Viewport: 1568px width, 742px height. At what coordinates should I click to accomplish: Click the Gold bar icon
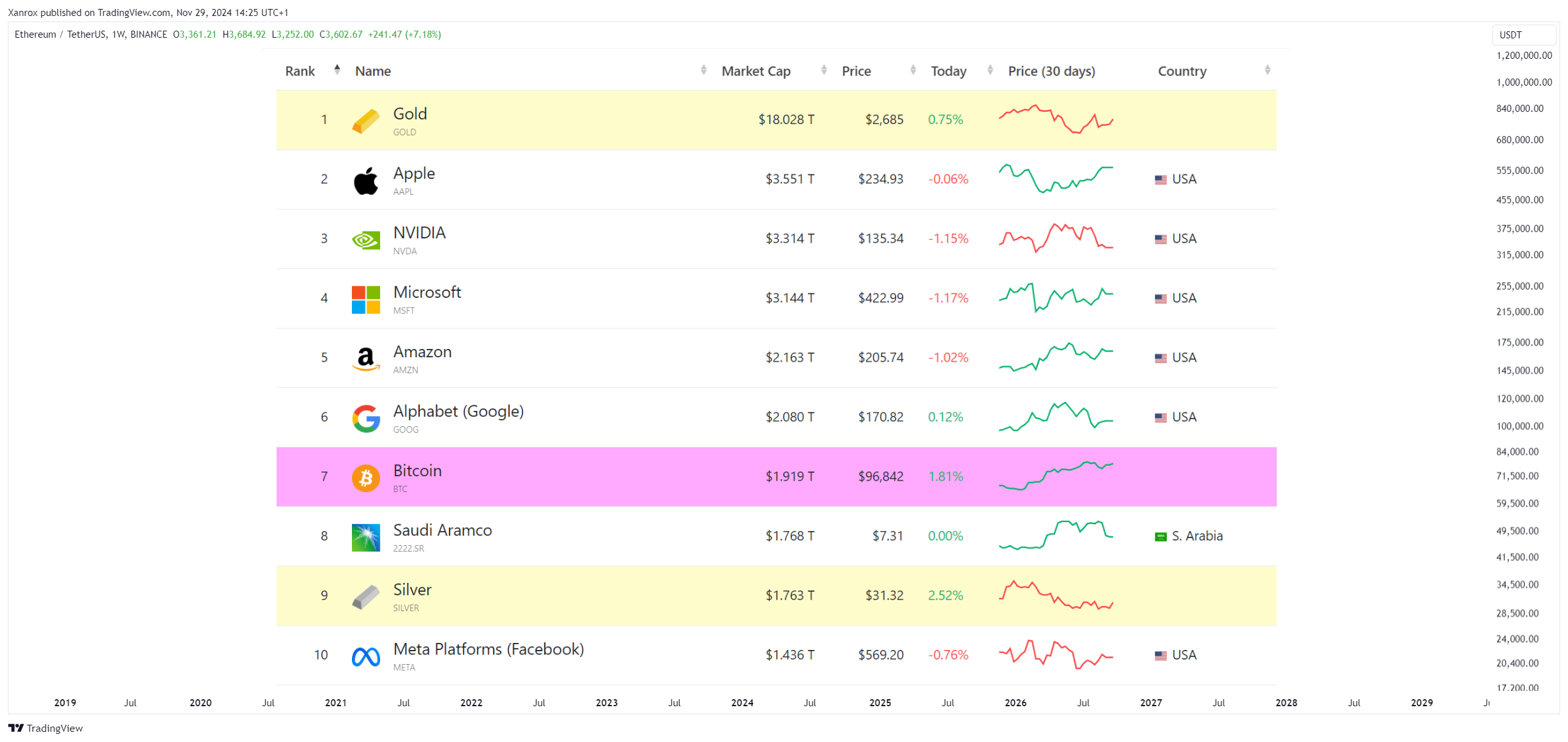coord(366,121)
